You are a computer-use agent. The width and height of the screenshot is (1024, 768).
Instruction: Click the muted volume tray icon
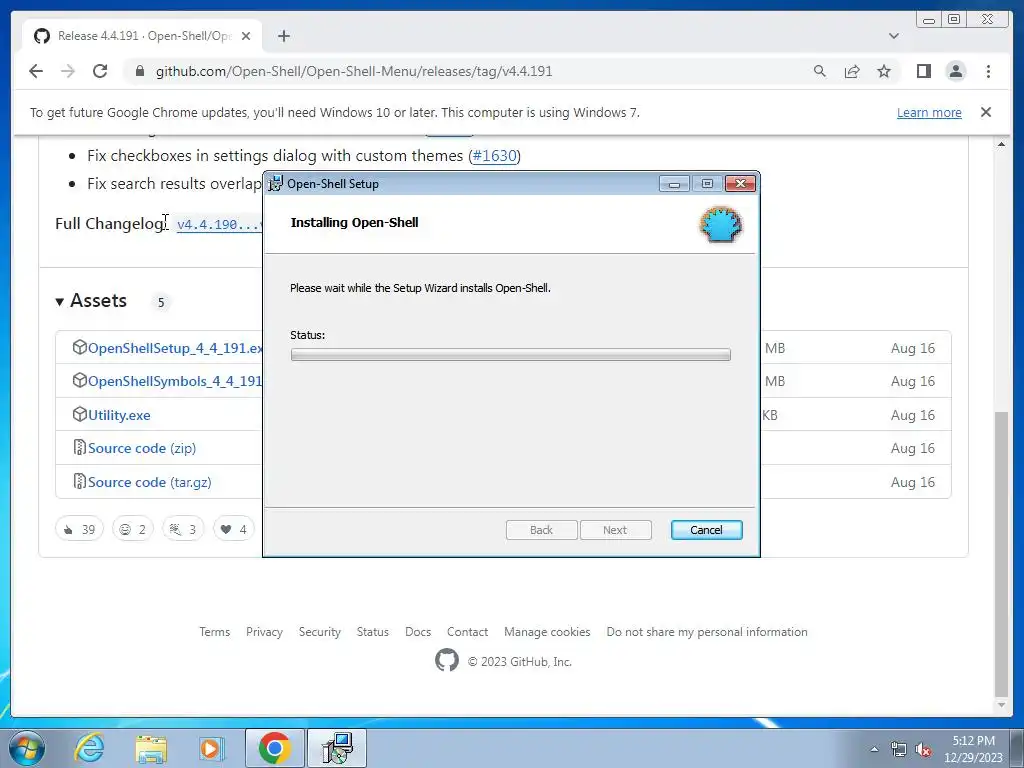pyautogui.click(x=923, y=750)
